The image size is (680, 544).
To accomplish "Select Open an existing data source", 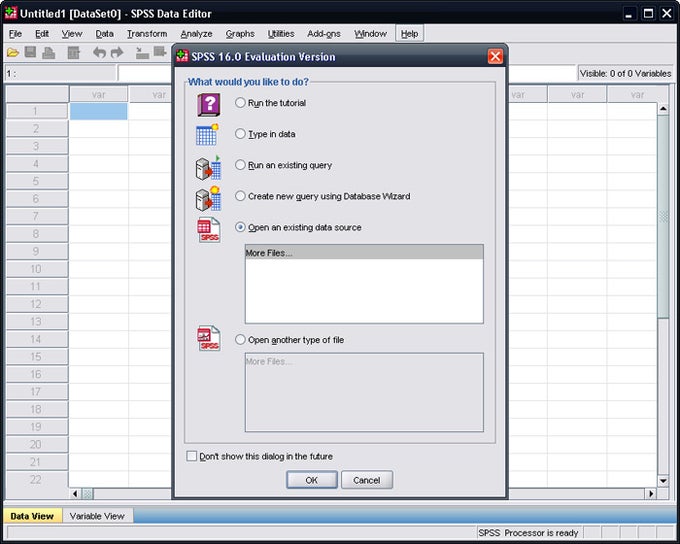I will coord(240,227).
